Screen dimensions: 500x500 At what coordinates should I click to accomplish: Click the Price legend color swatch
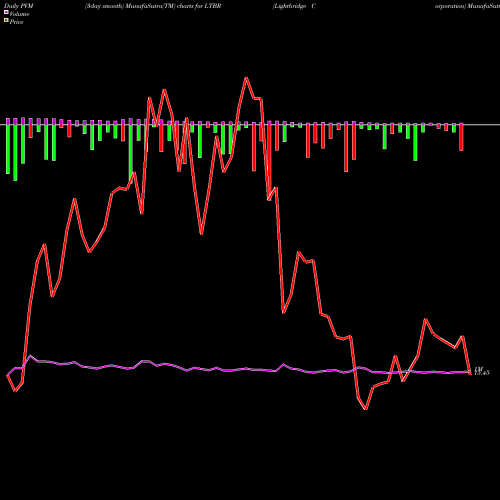[x=6, y=21]
